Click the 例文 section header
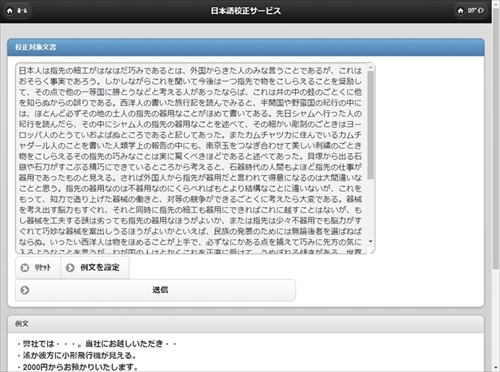Image resolution: width=500 pixels, height=372 pixels. (246, 324)
